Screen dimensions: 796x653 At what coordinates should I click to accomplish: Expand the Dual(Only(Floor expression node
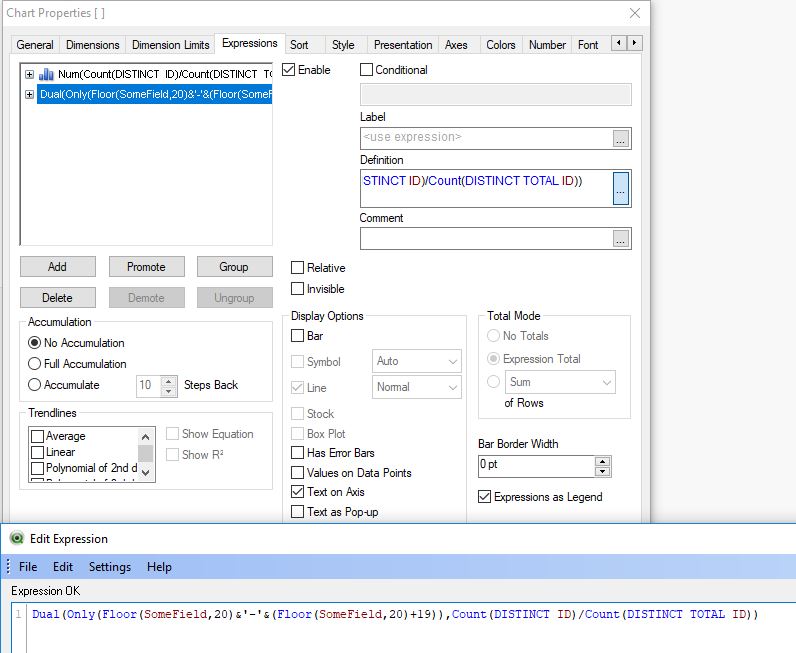tap(30, 94)
